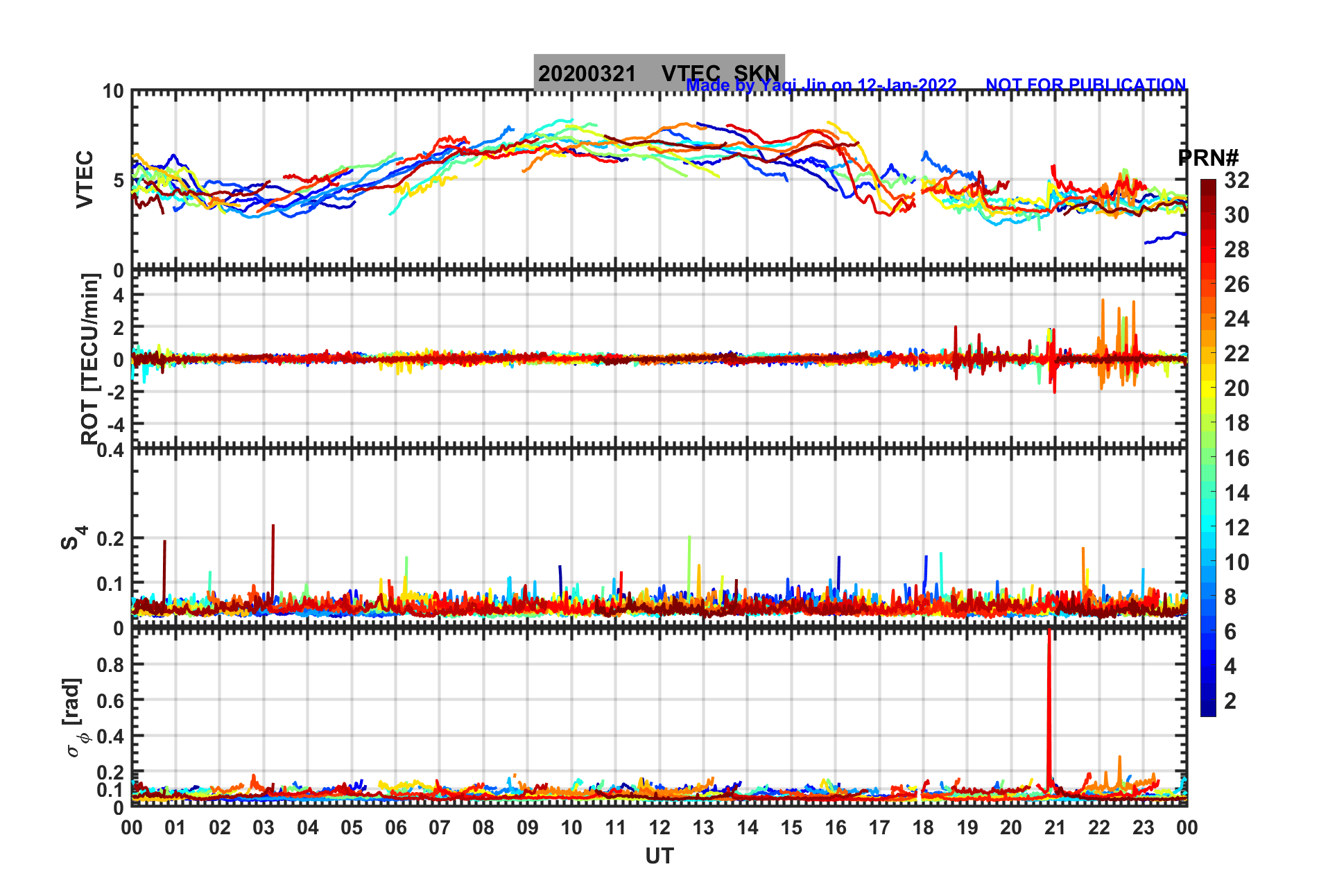Select colorbar tick label 32

[x=1236, y=180]
